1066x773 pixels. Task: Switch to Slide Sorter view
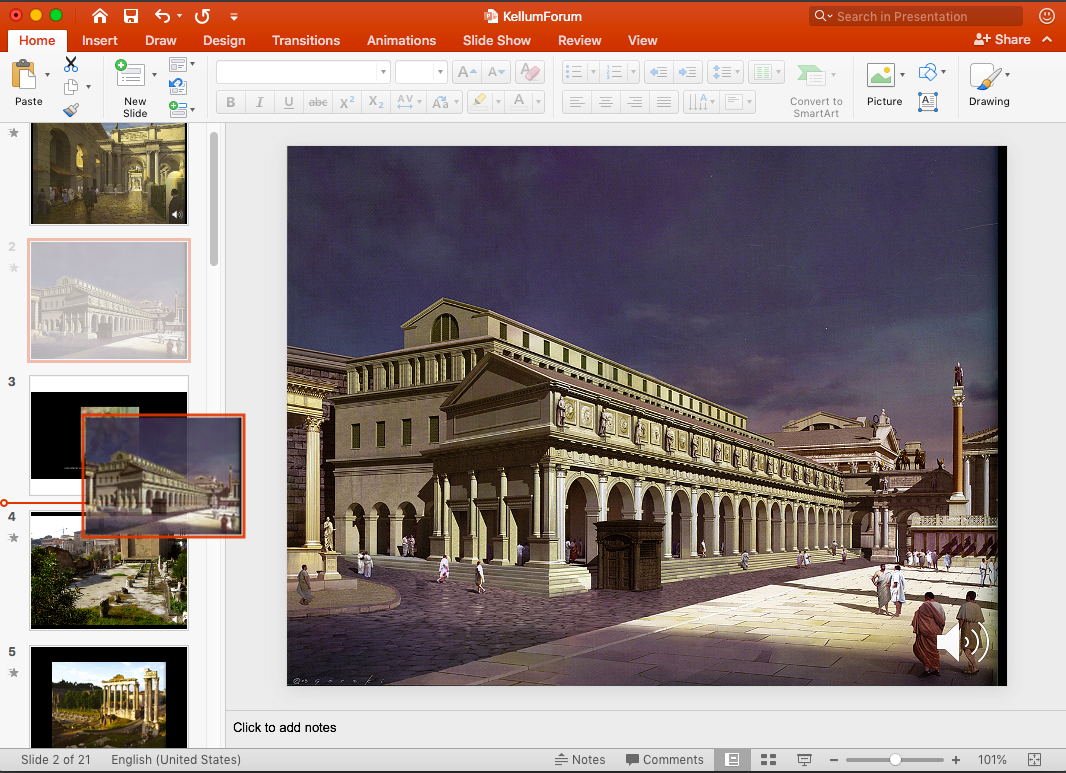point(768,759)
